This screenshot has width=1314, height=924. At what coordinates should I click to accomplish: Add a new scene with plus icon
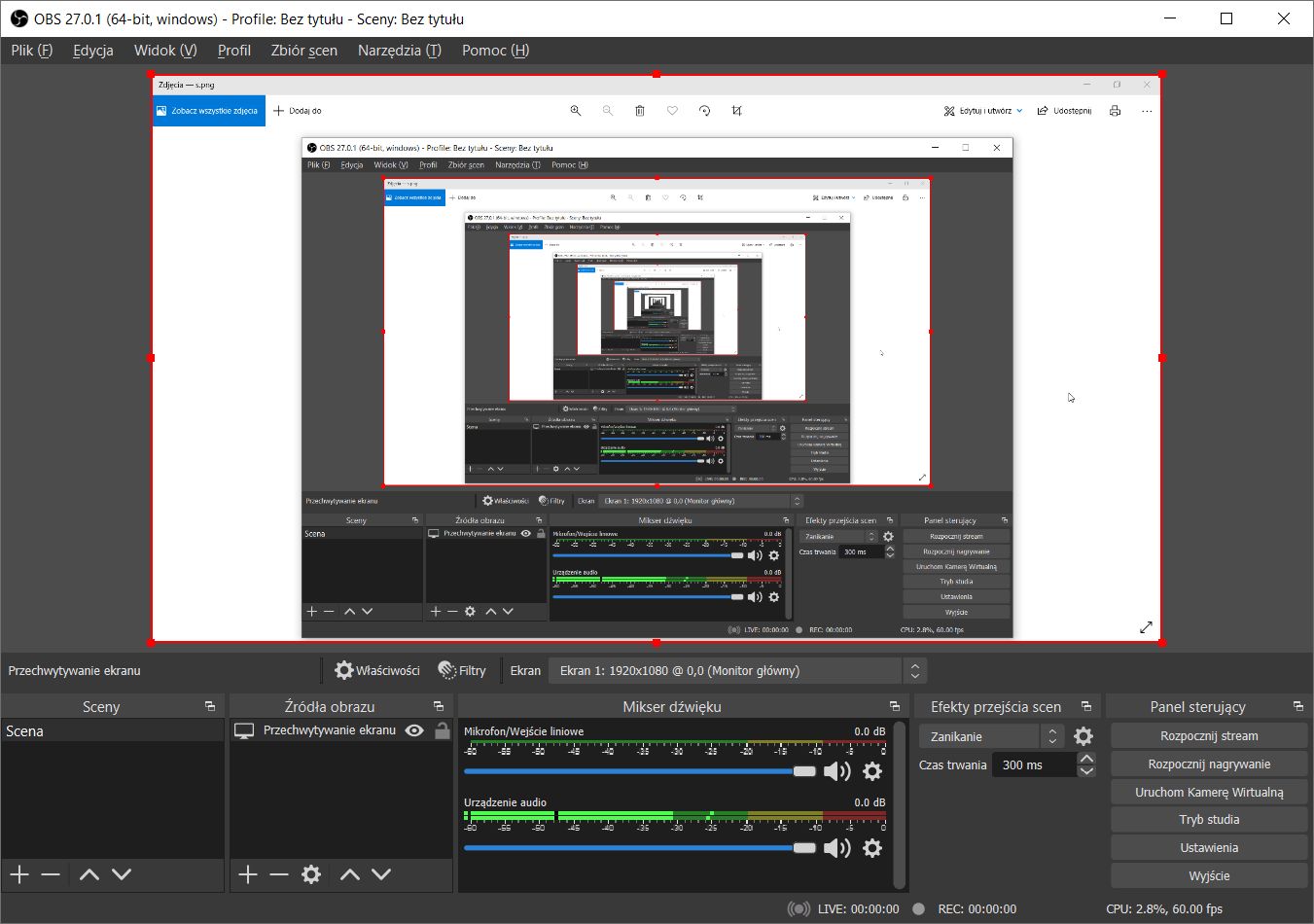coord(18,874)
